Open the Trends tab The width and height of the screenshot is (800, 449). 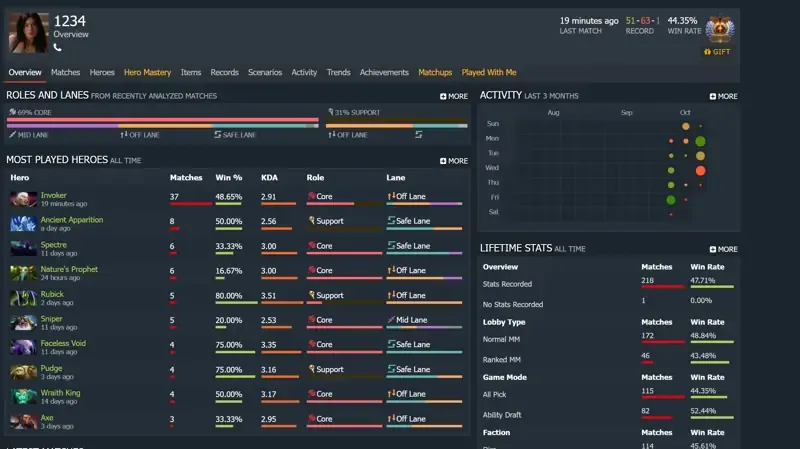coord(338,72)
